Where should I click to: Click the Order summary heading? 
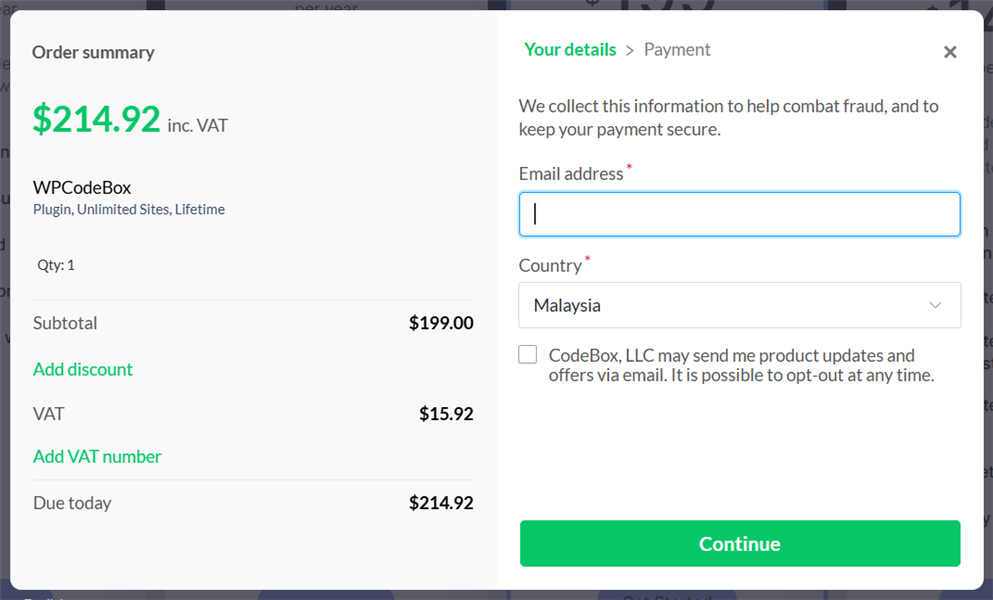pos(93,52)
